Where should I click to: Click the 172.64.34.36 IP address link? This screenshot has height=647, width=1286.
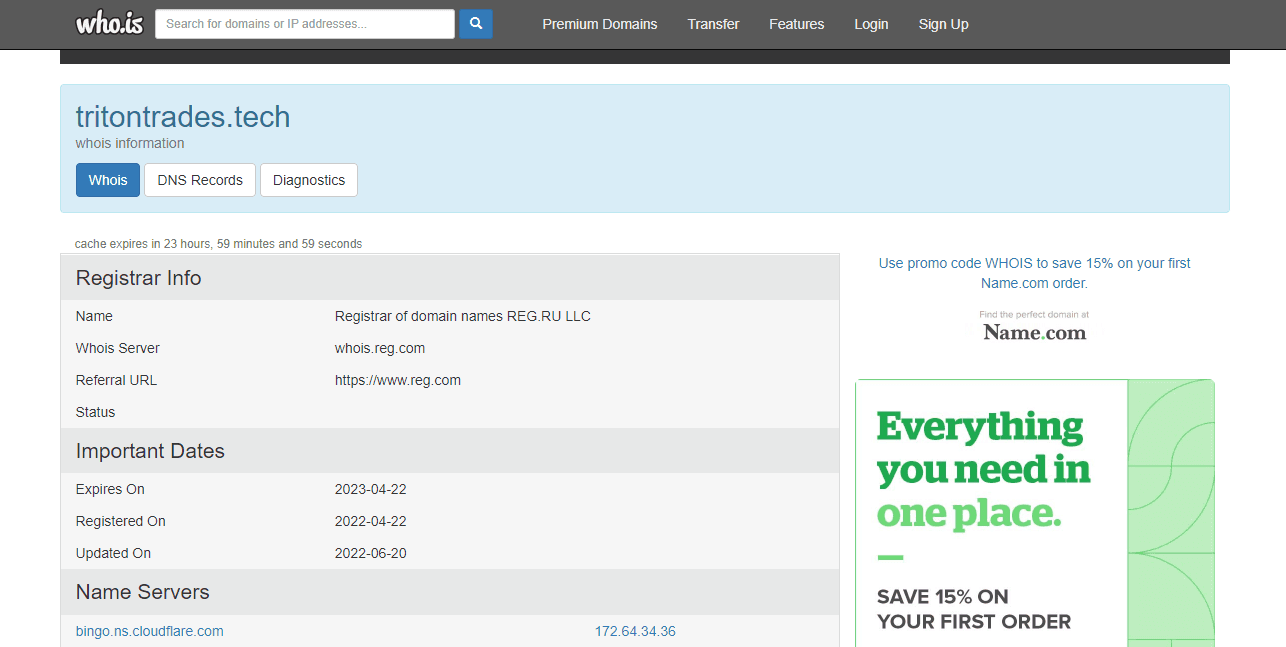click(635, 631)
